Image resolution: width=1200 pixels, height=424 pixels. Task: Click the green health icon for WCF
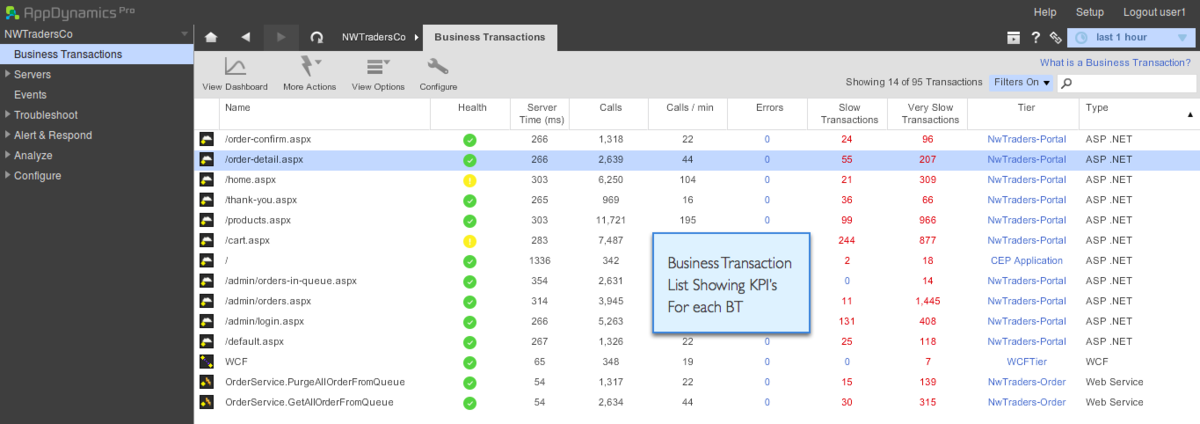coord(470,362)
